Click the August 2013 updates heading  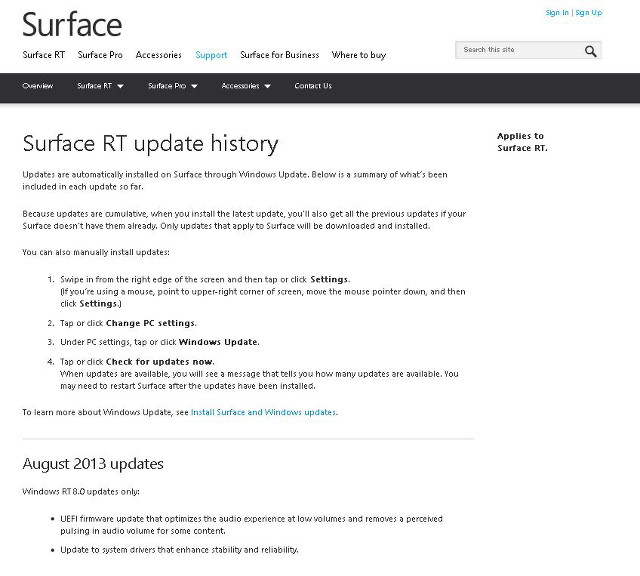[93, 464]
